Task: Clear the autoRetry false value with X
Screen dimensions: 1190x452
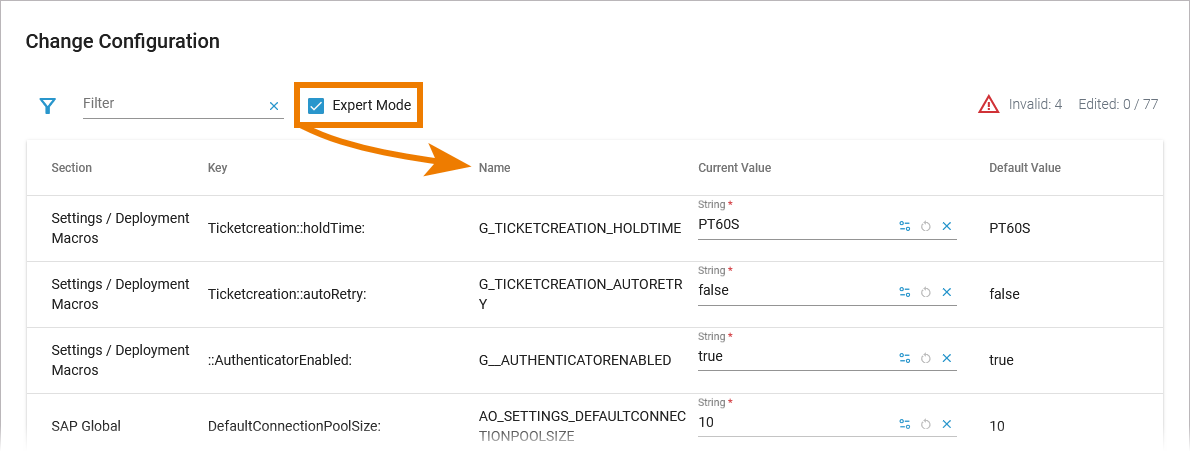Action: pyautogui.click(x=947, y=292)
